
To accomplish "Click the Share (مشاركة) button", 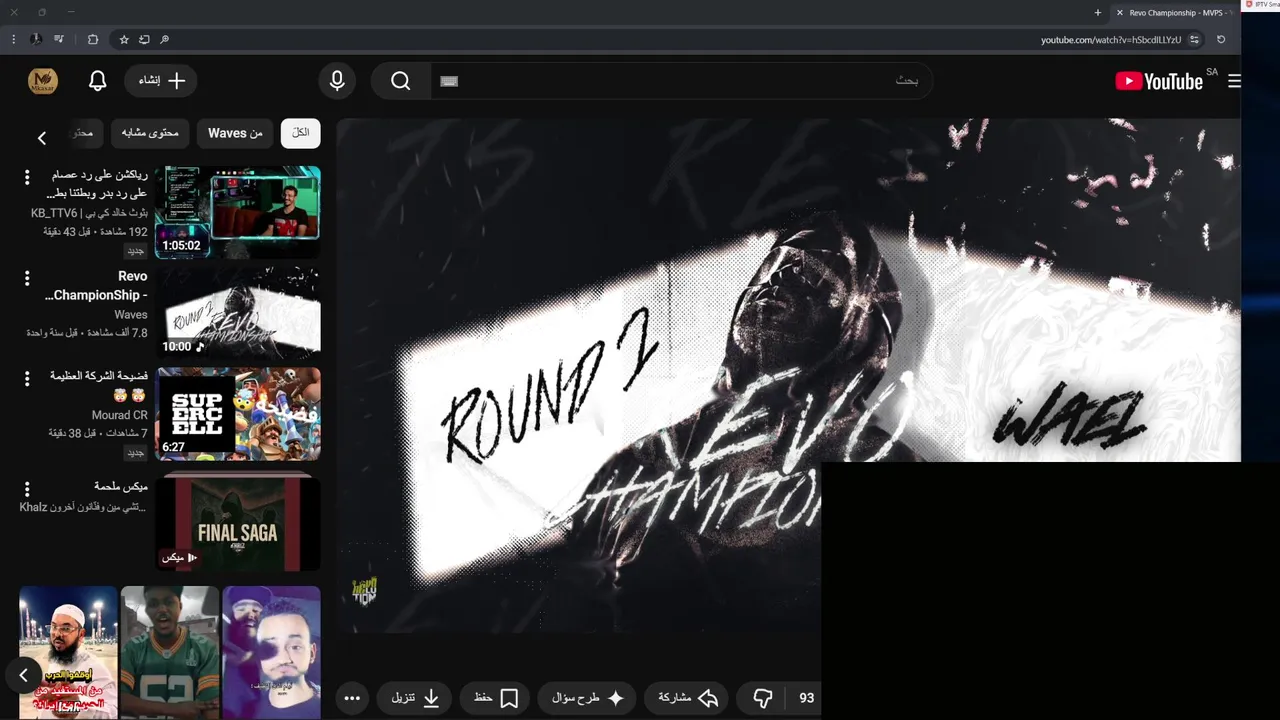I will pyautogui.click(x=688, y=698).
